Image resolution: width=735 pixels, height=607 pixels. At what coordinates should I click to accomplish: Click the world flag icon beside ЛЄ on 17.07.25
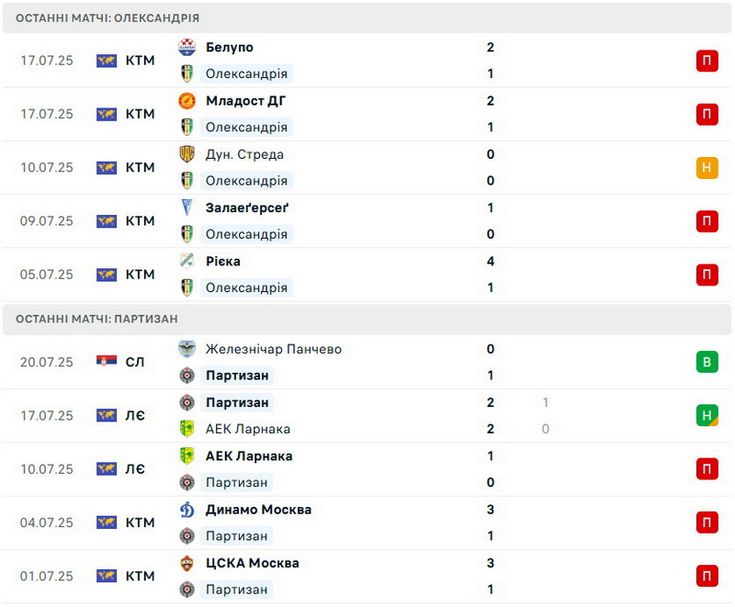point(106,415)
